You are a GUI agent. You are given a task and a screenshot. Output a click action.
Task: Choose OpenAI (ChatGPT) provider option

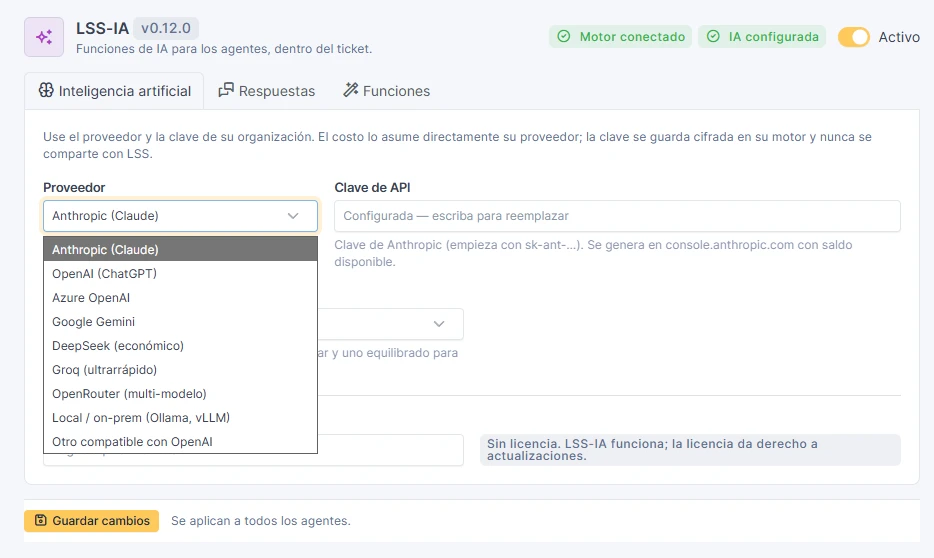[x=180, y=273]
